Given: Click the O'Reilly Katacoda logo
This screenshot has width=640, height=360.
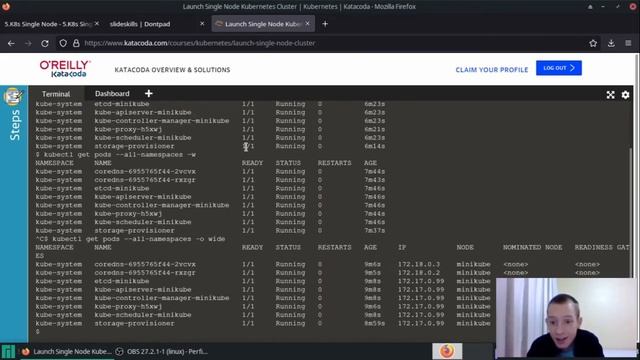Looking at the screenshot, I should pos(65,69).
